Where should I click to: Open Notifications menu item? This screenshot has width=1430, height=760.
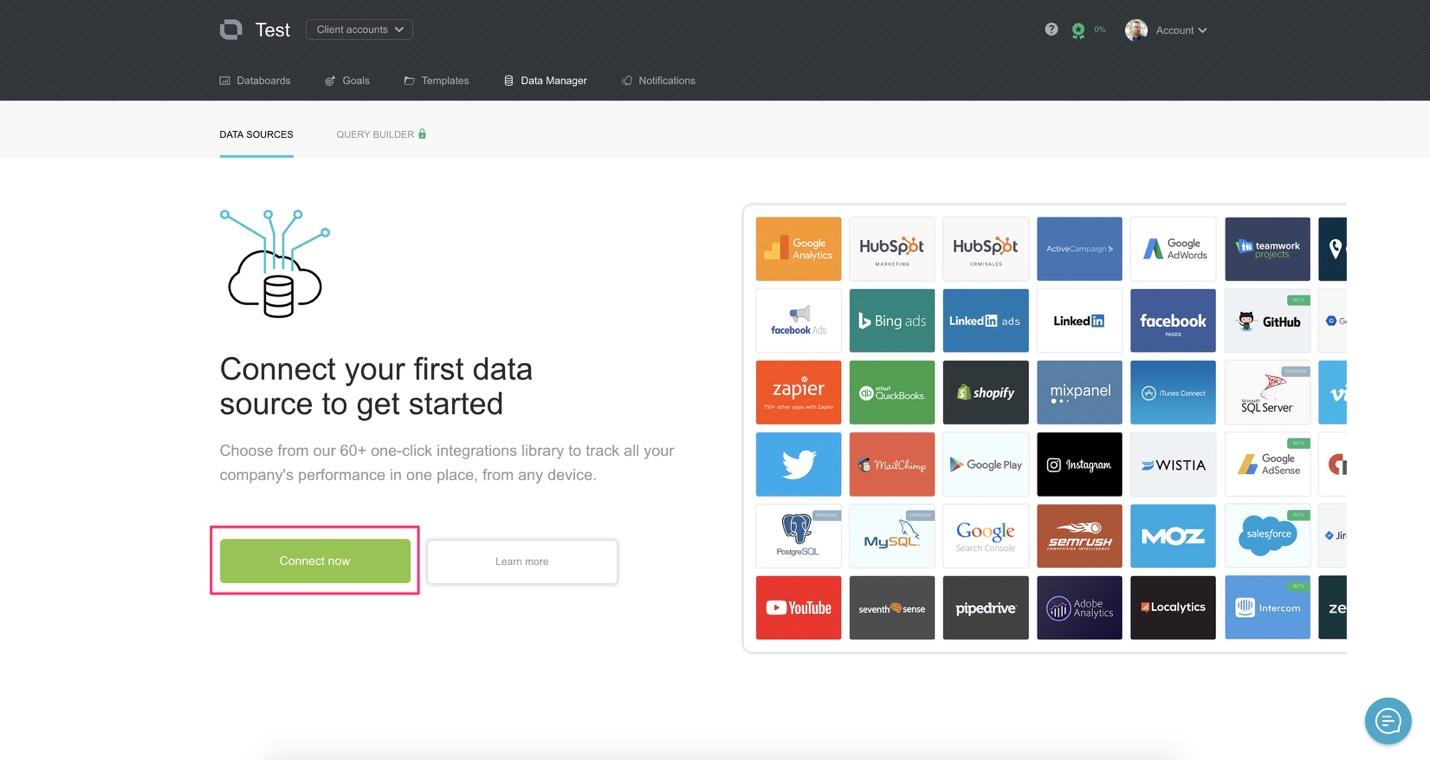pyautogui.click(x=658, y=81)
